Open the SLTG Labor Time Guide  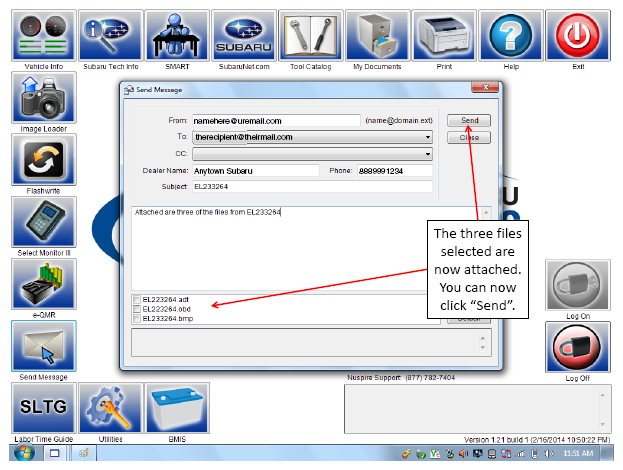point(44,408)
